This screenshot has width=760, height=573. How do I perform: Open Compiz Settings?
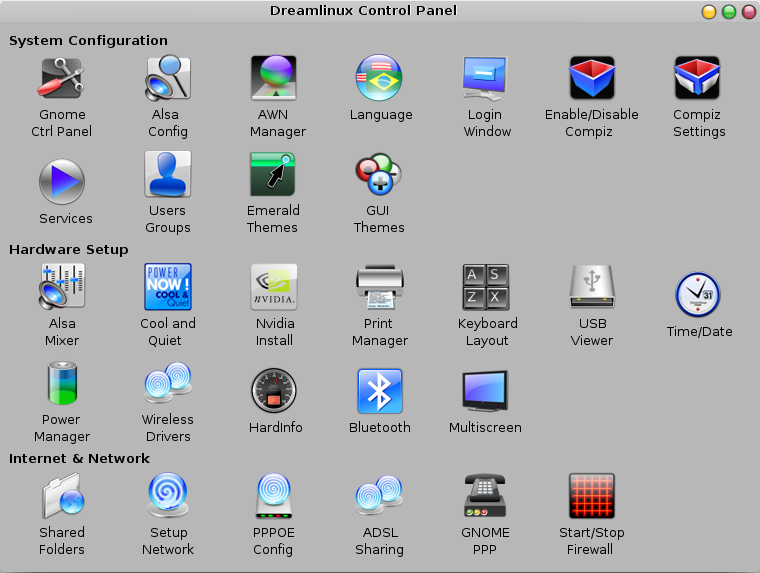pos(697,78)
